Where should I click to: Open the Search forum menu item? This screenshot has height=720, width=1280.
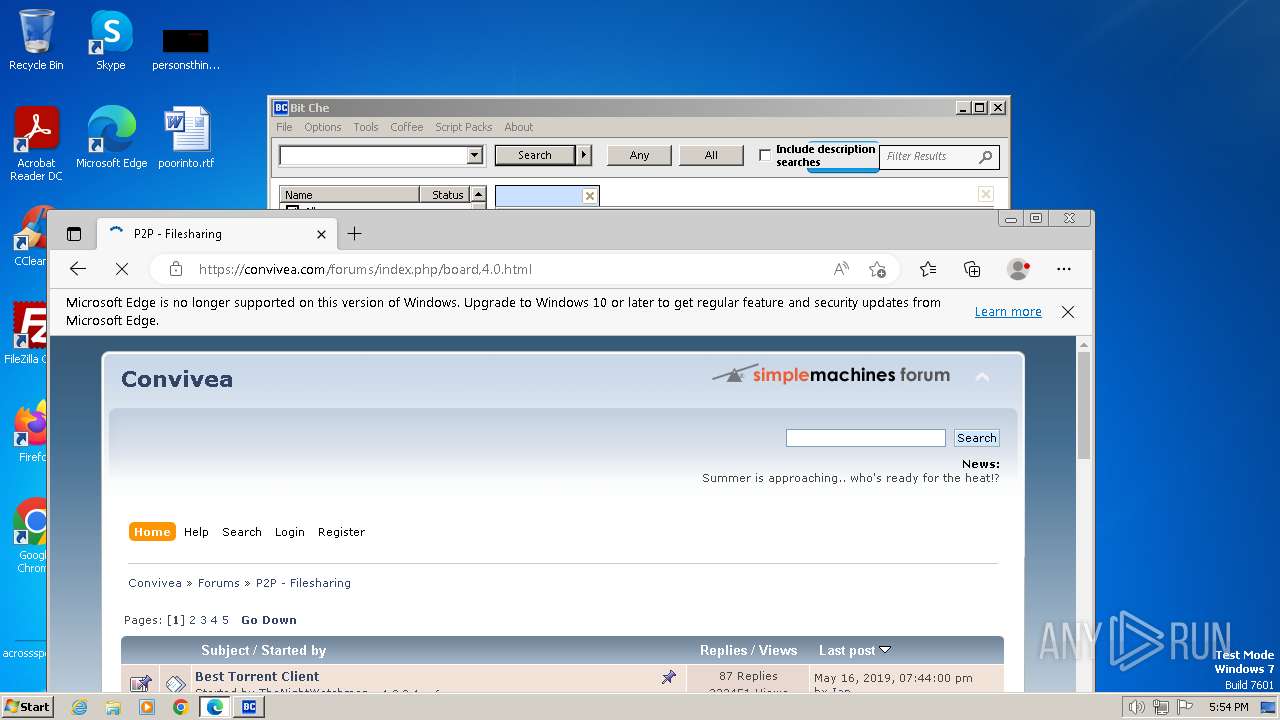pos(242,532)
